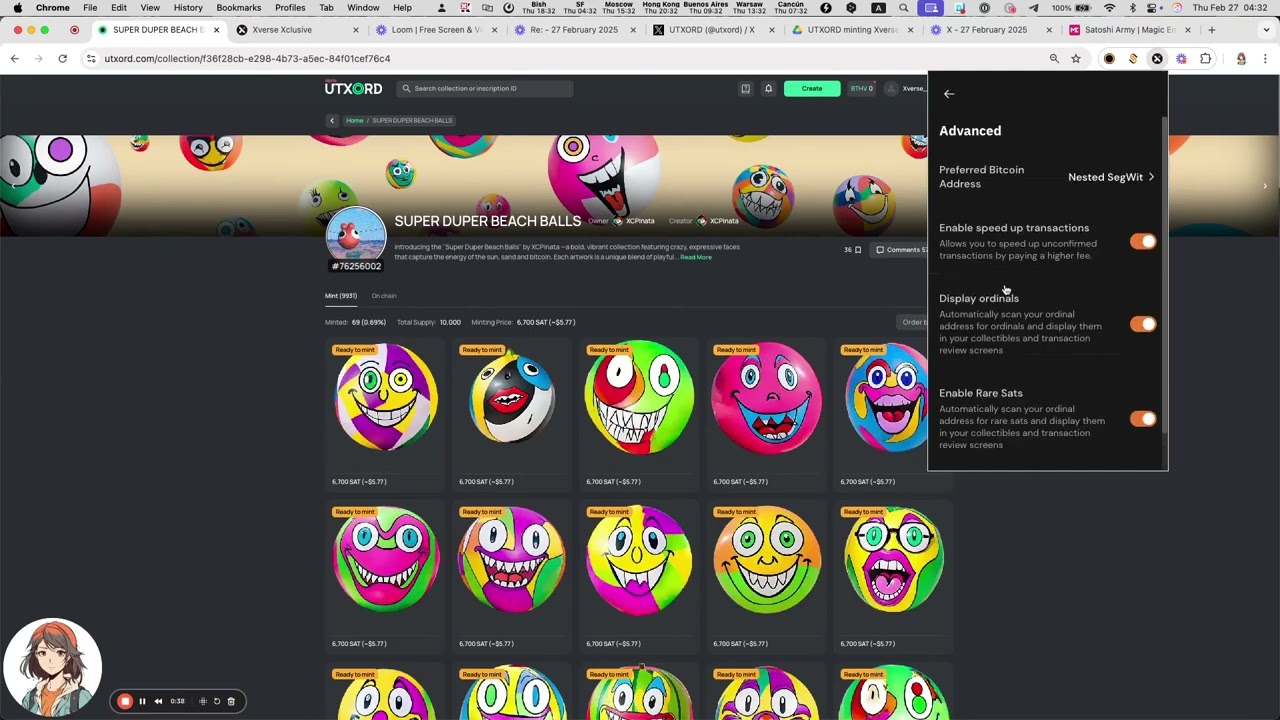Click the green Create button
Viewport: 1280px width, 720px height.
[x=812, y=88]
